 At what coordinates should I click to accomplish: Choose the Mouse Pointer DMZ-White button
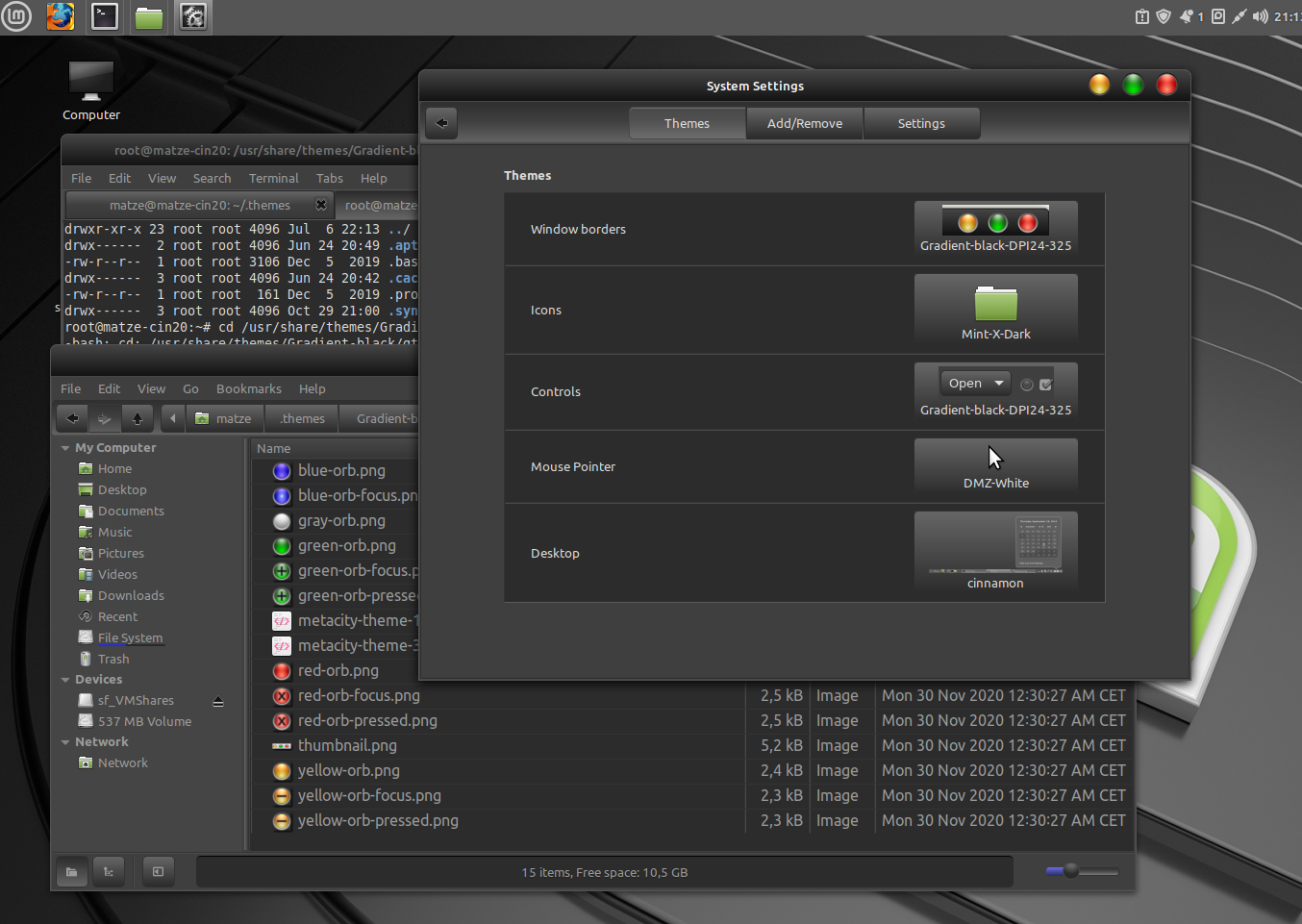pos(996,466)
